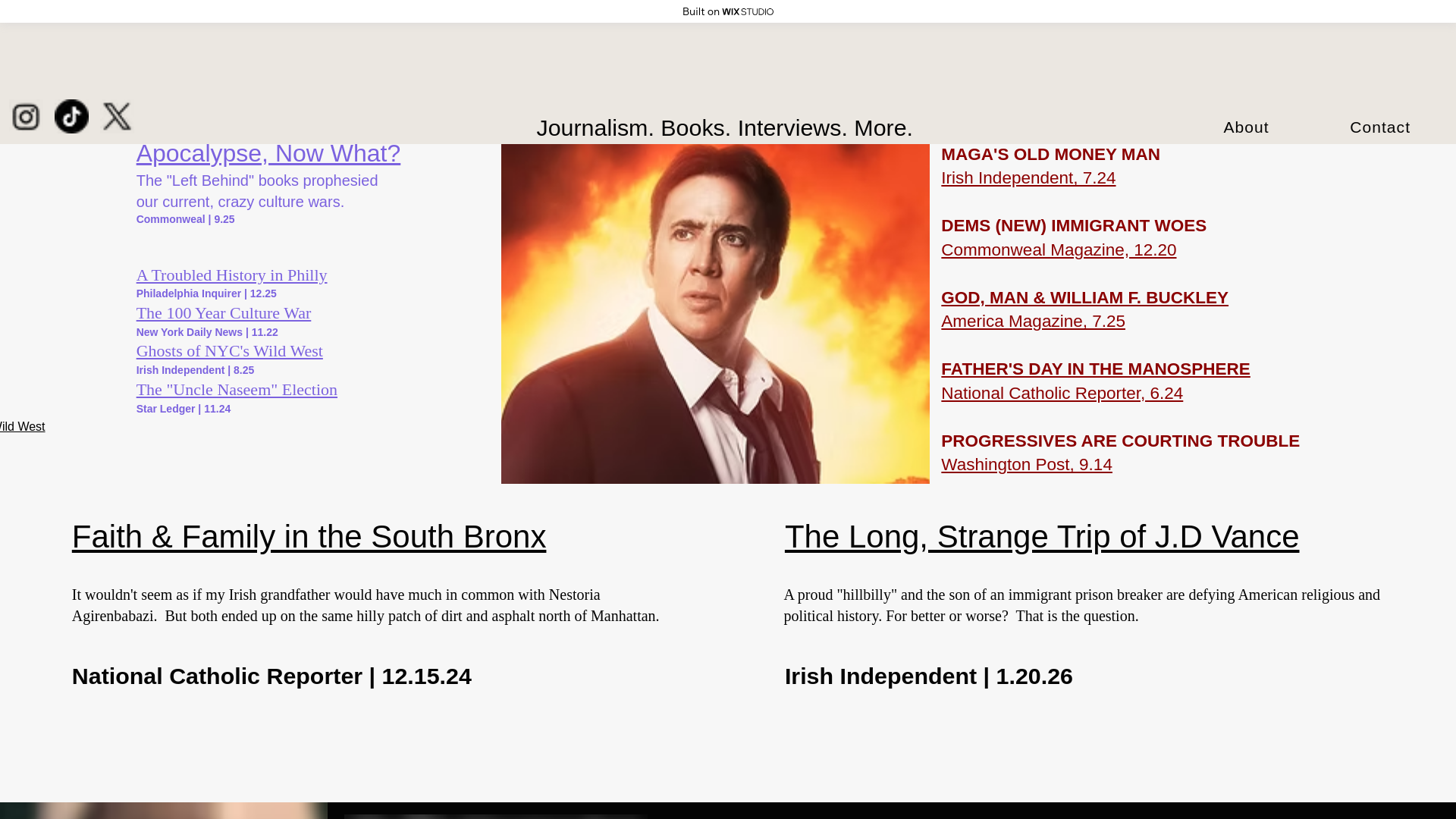The image size is (1456, 819).
Task: Click the partially hidden Wild West link
Action: coord(22,427)
